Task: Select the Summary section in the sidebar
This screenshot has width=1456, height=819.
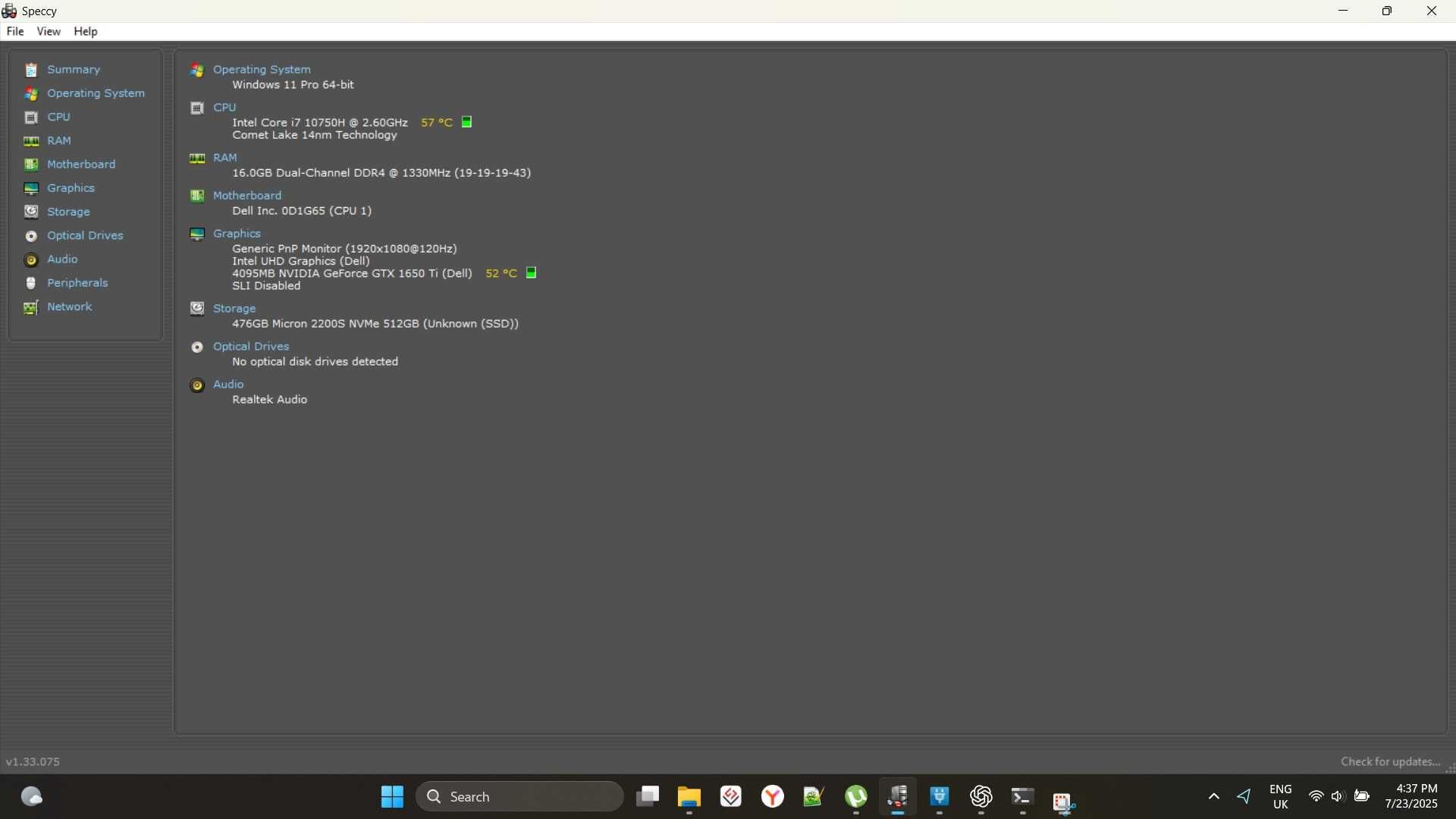Action: pos(74,70)
